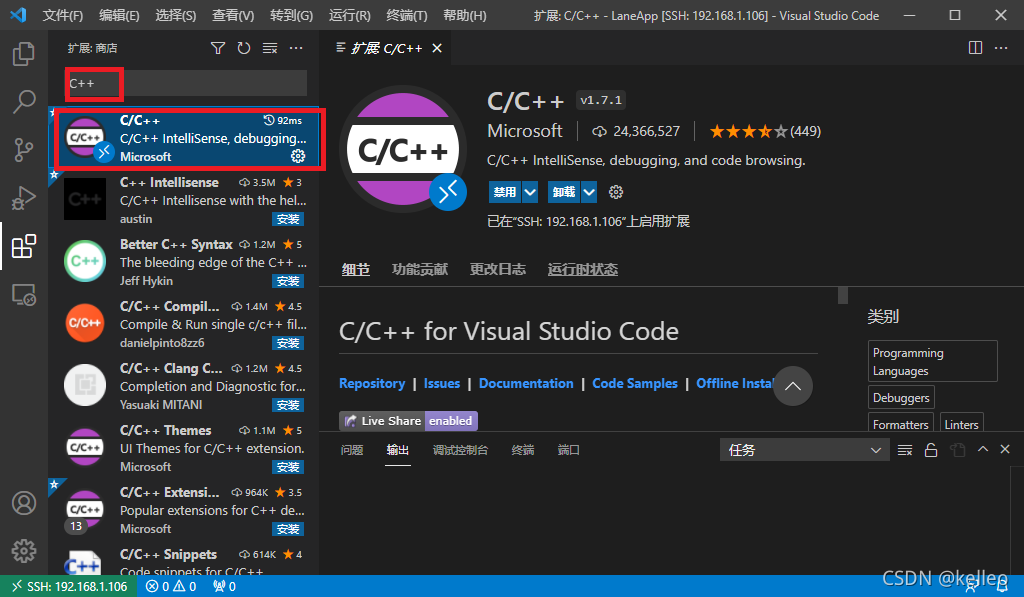Clear the output panel

tap(904, 450)
